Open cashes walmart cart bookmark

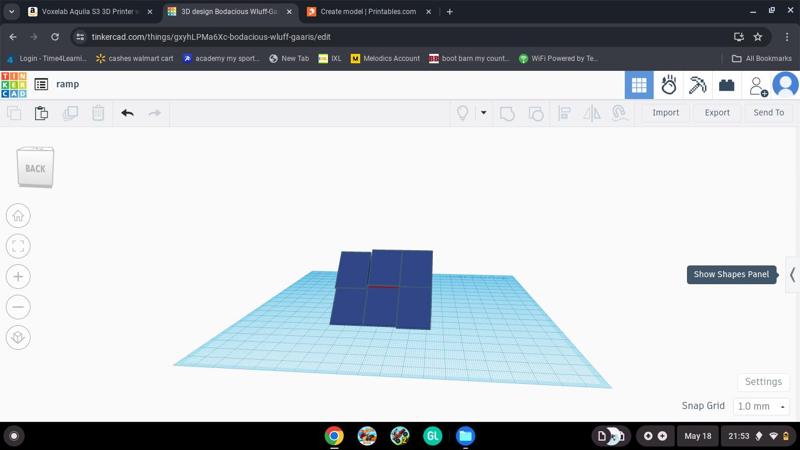[x=135, y=59]
